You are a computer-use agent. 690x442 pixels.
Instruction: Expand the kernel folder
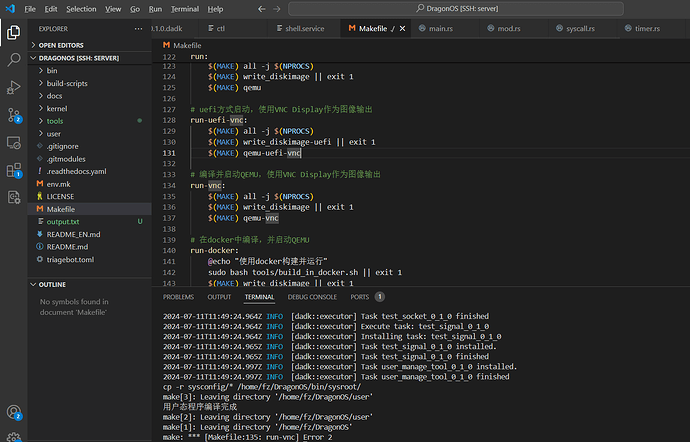57,108
